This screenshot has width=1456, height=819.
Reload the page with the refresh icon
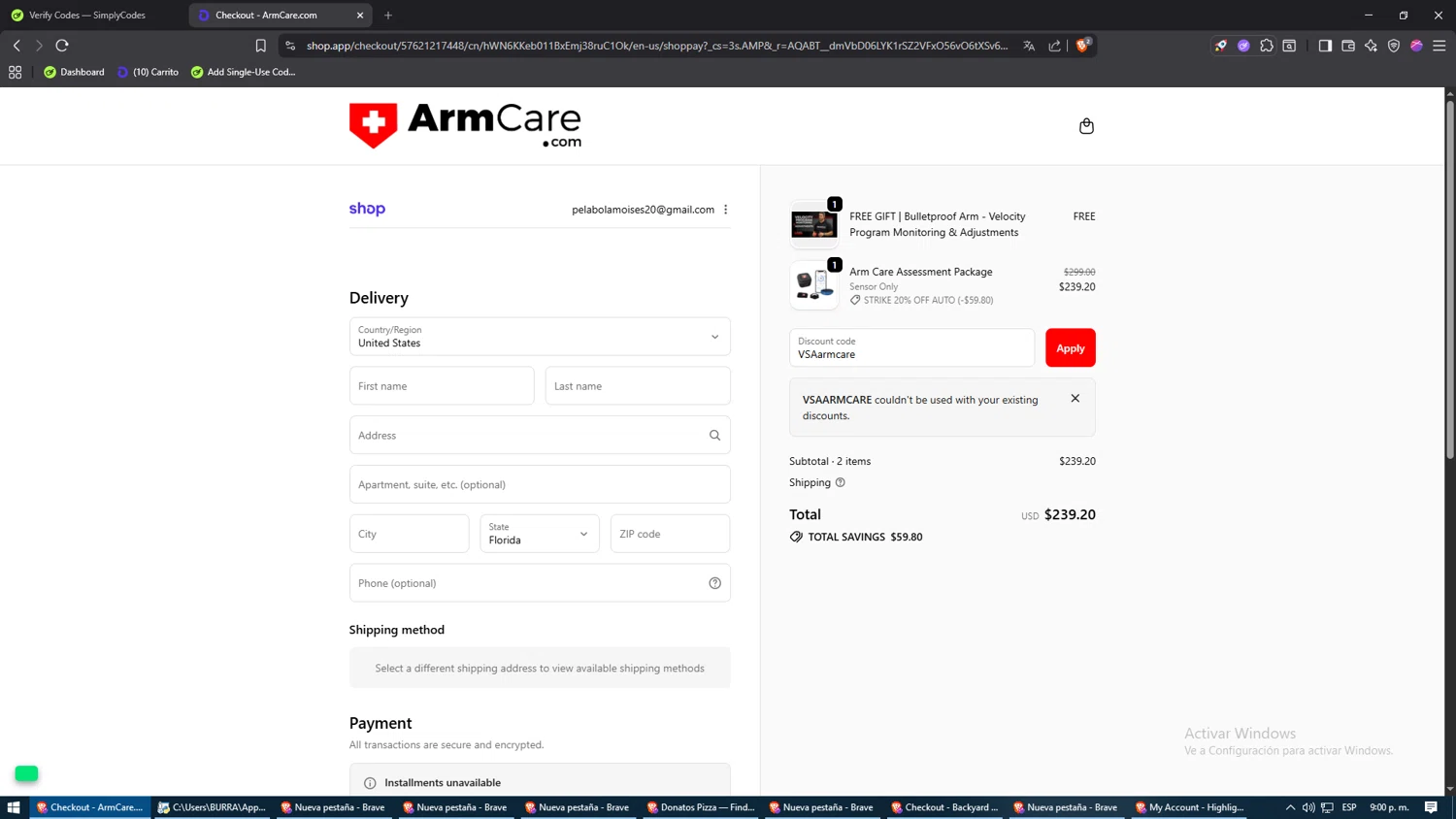point(62,46)
